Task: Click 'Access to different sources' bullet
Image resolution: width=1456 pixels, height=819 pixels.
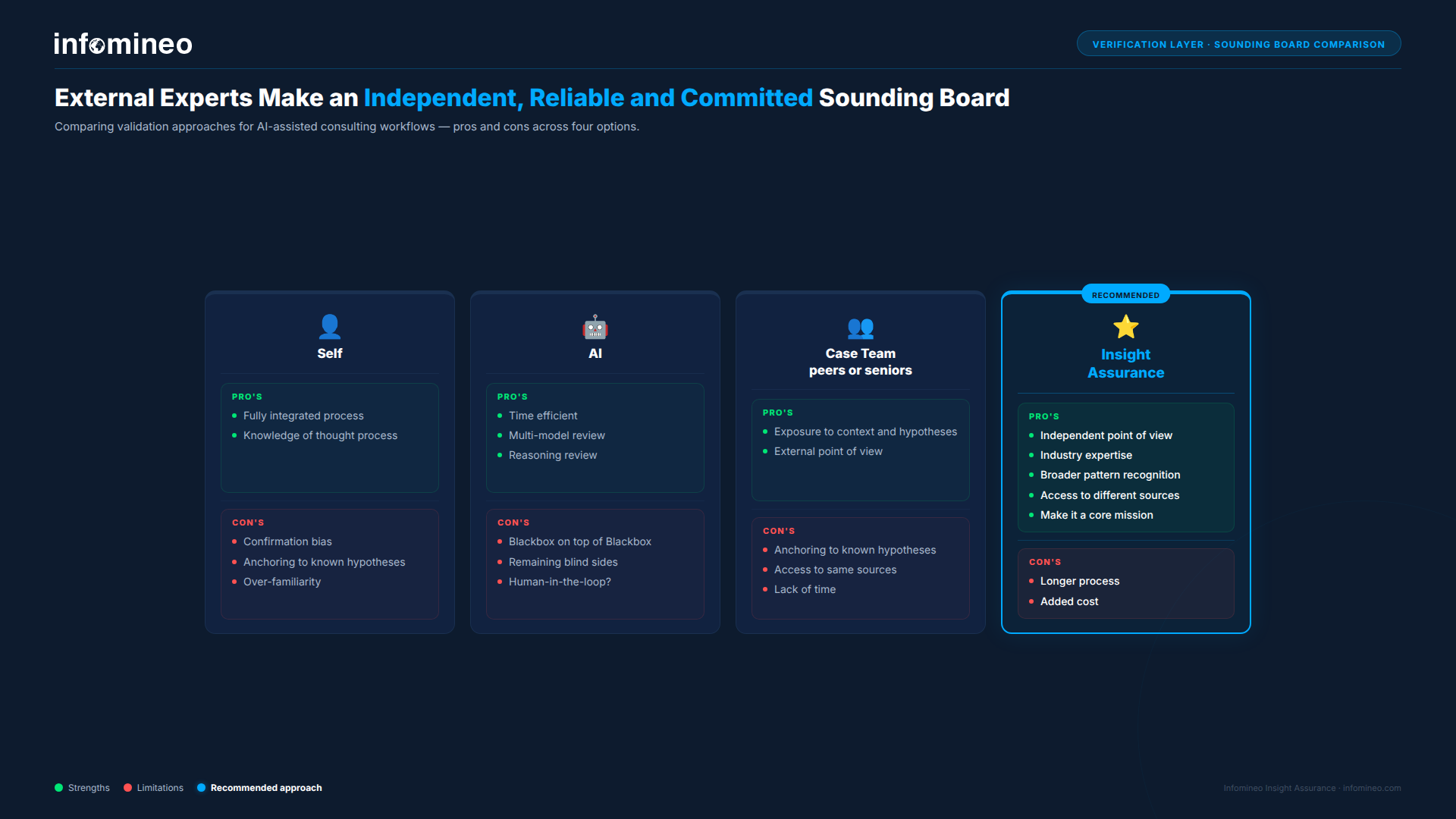Action: 1109,495
